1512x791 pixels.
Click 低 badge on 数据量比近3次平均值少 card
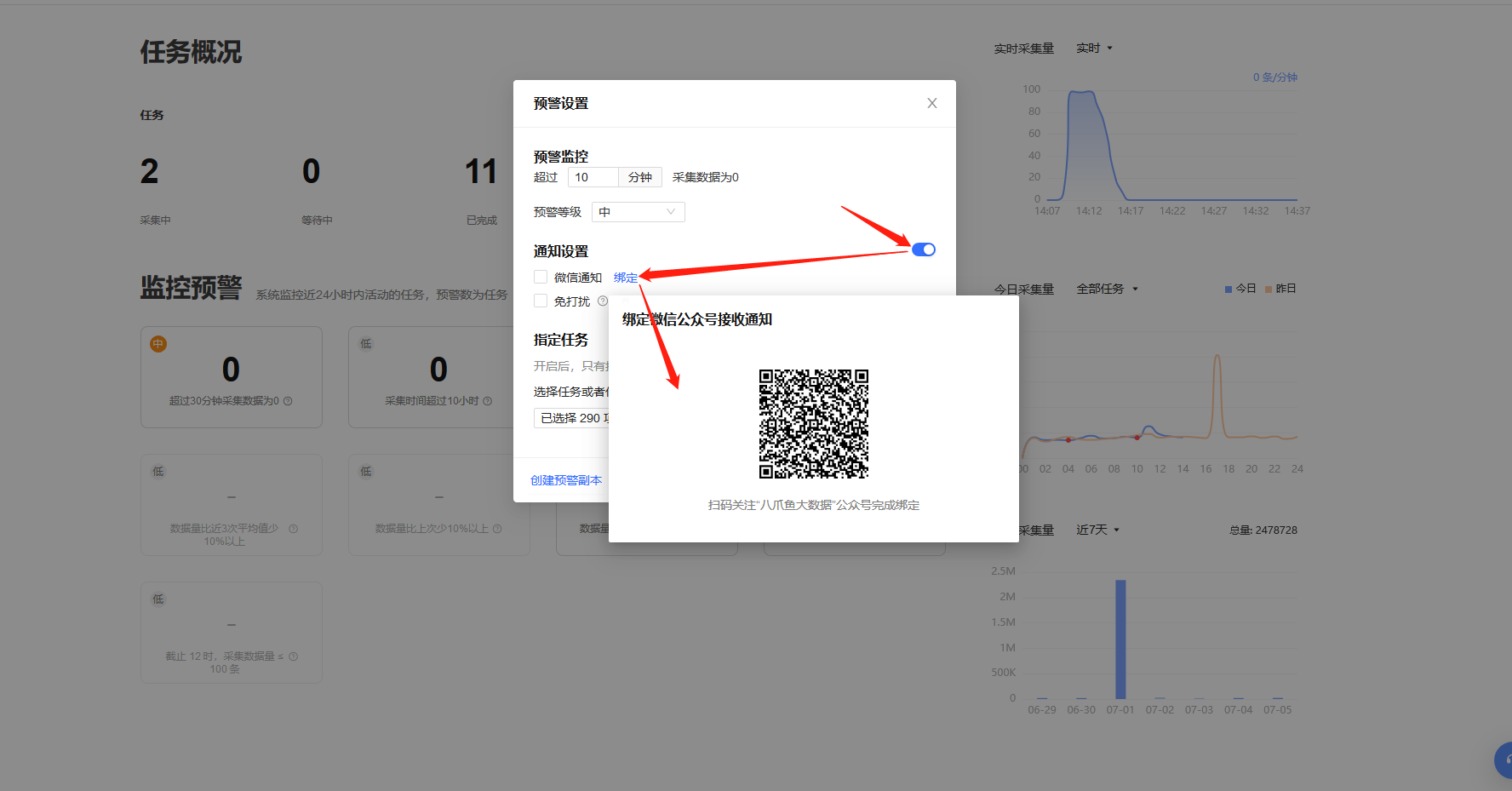pos(158,472)
